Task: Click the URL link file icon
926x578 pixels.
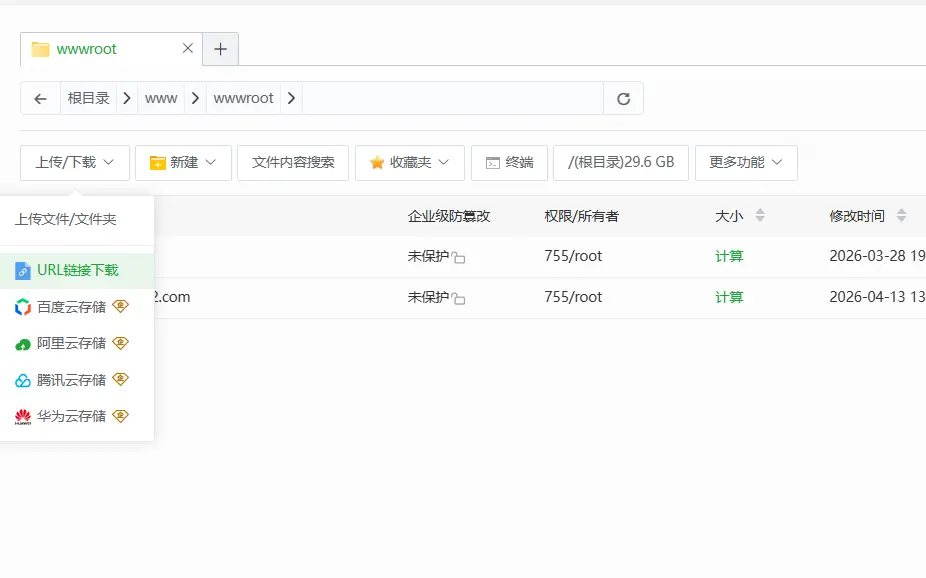Action: (x=22, y=271)
